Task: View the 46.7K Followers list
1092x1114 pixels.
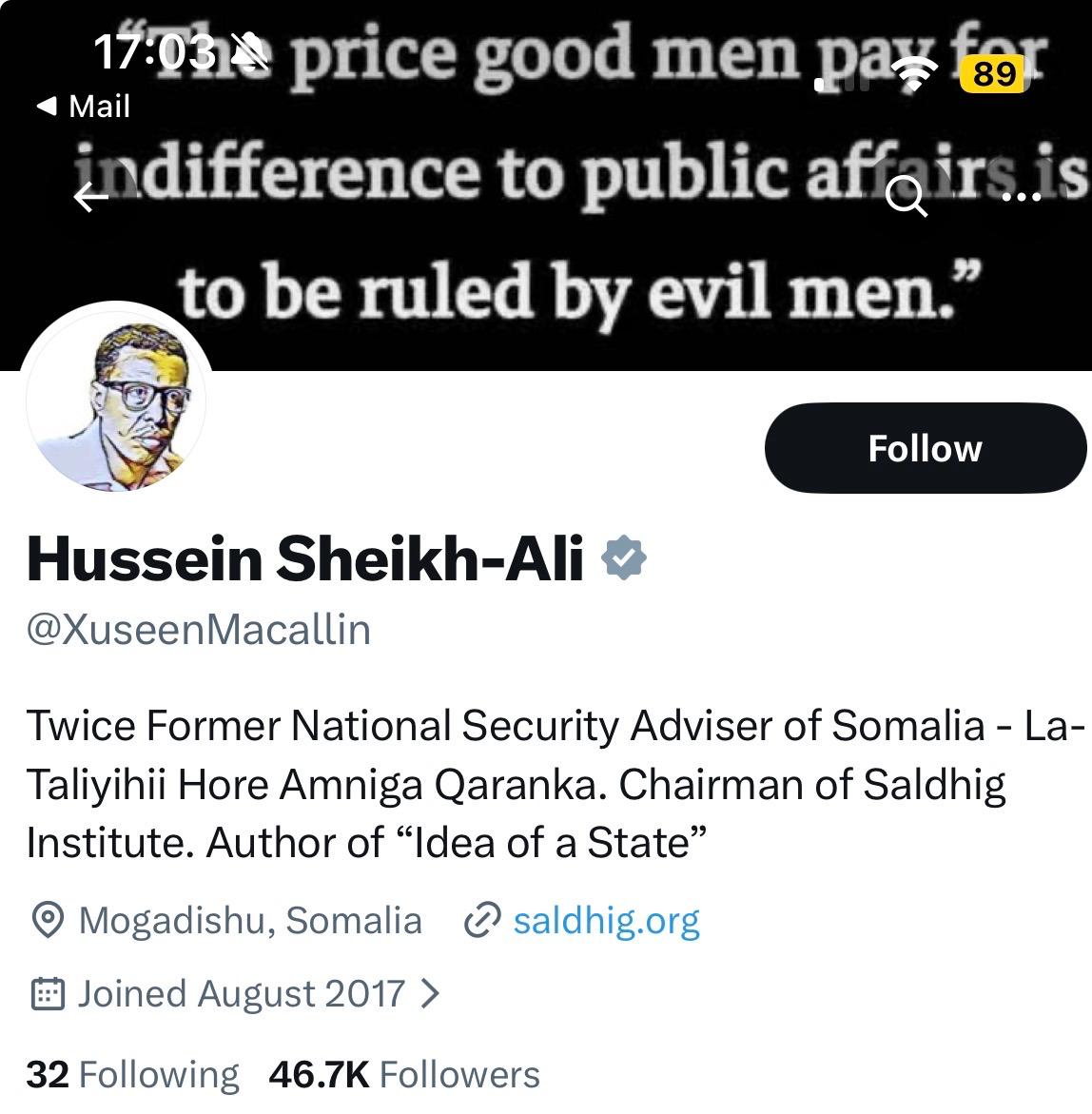Action: [404, 1074]
